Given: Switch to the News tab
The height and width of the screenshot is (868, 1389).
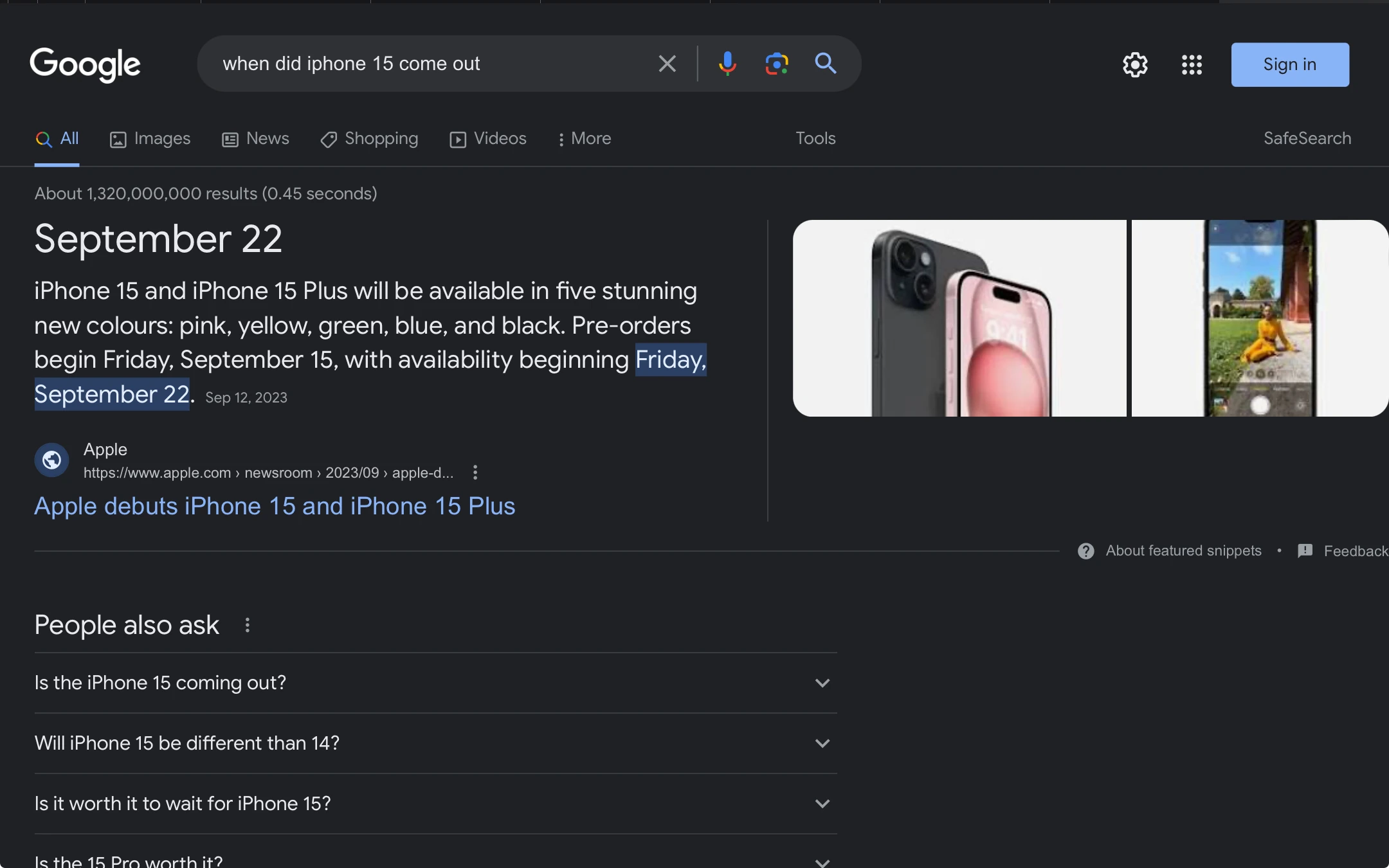Looking at the screenshot, I should pyautogui.click(x=255, y=139).
